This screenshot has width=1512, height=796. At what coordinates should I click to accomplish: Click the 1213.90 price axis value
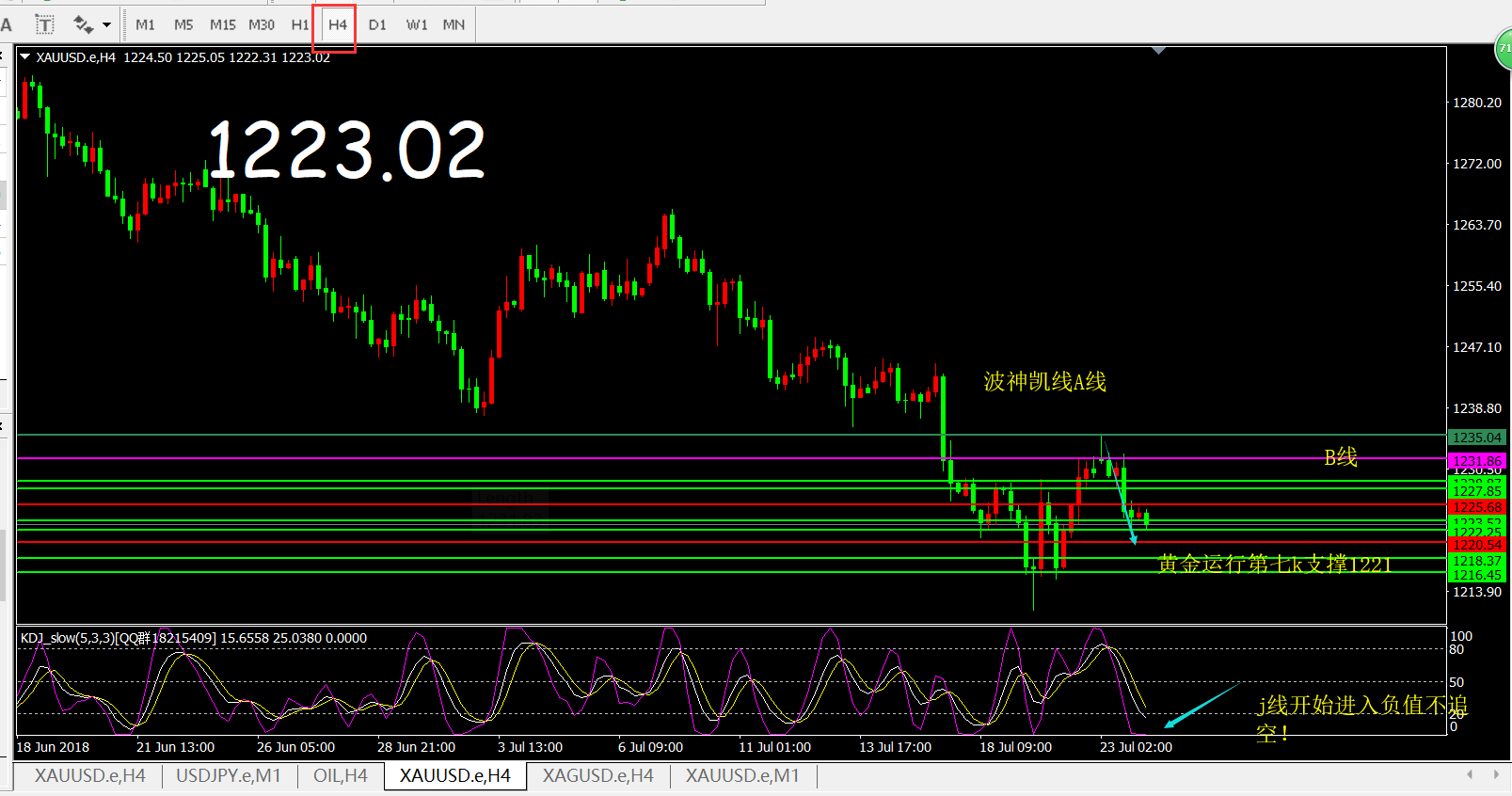pos(1477,592)
